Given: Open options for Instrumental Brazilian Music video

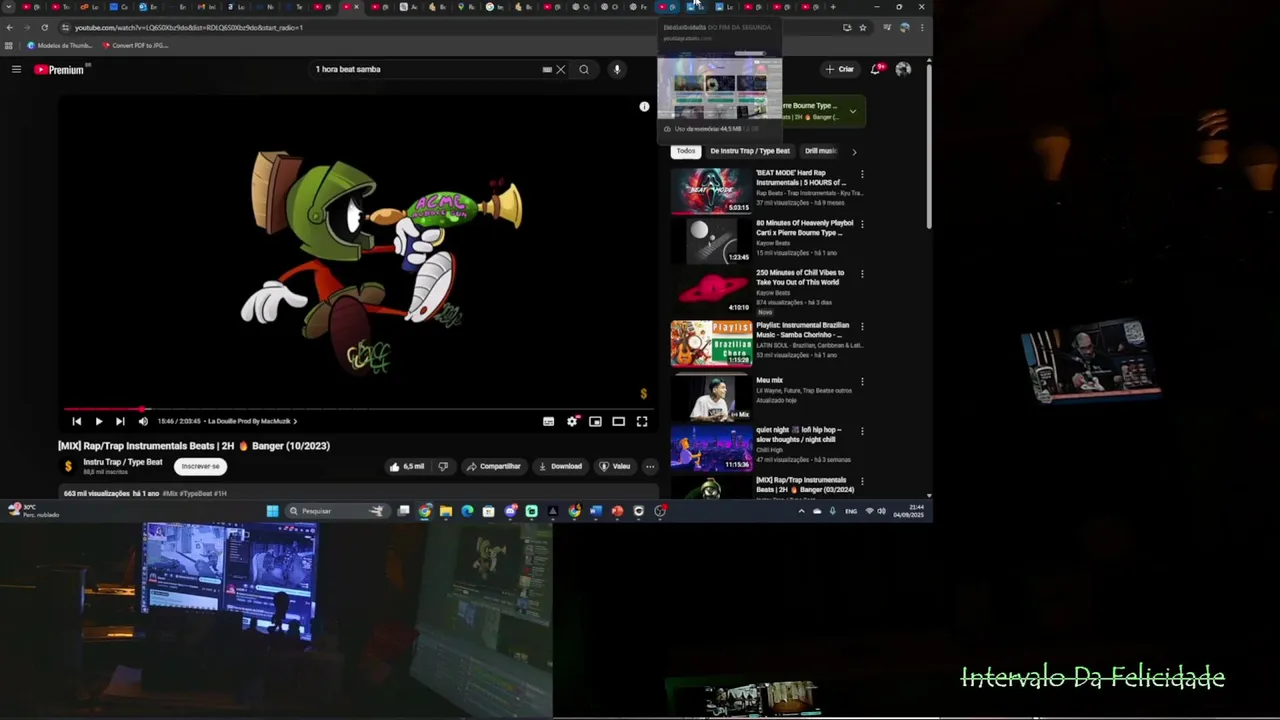Looking at the screenshot, I should 862,326.
